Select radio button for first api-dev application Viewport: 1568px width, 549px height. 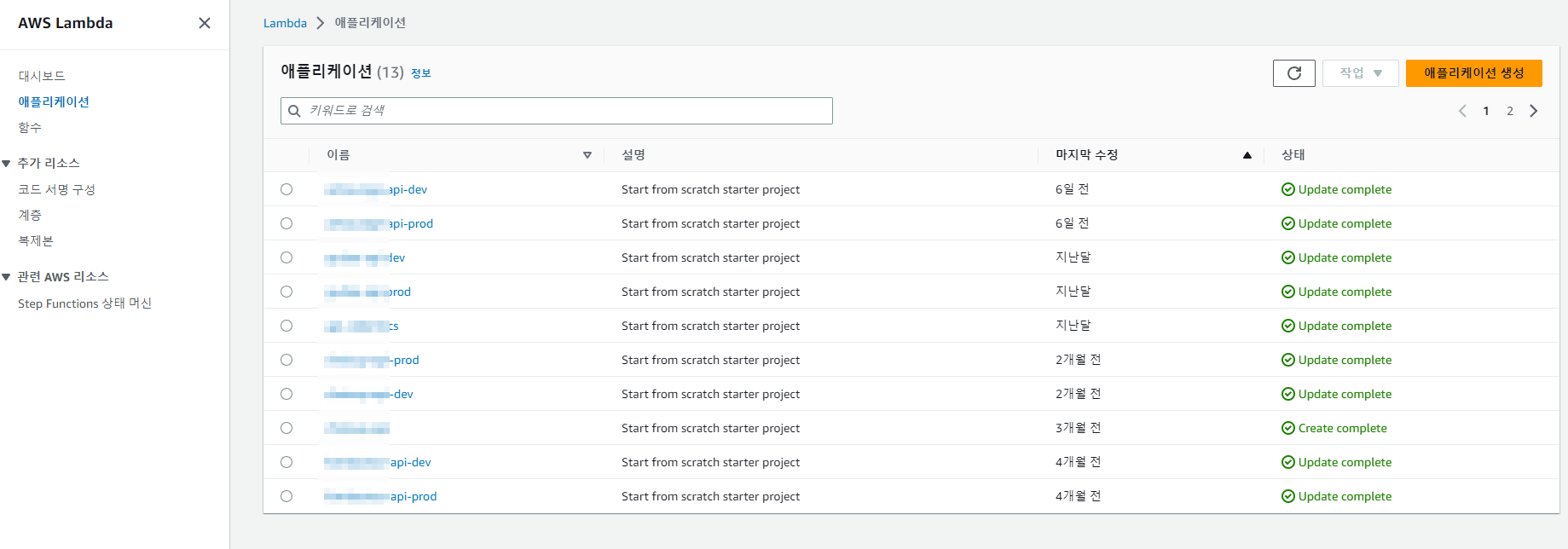(x=286, y=189)
